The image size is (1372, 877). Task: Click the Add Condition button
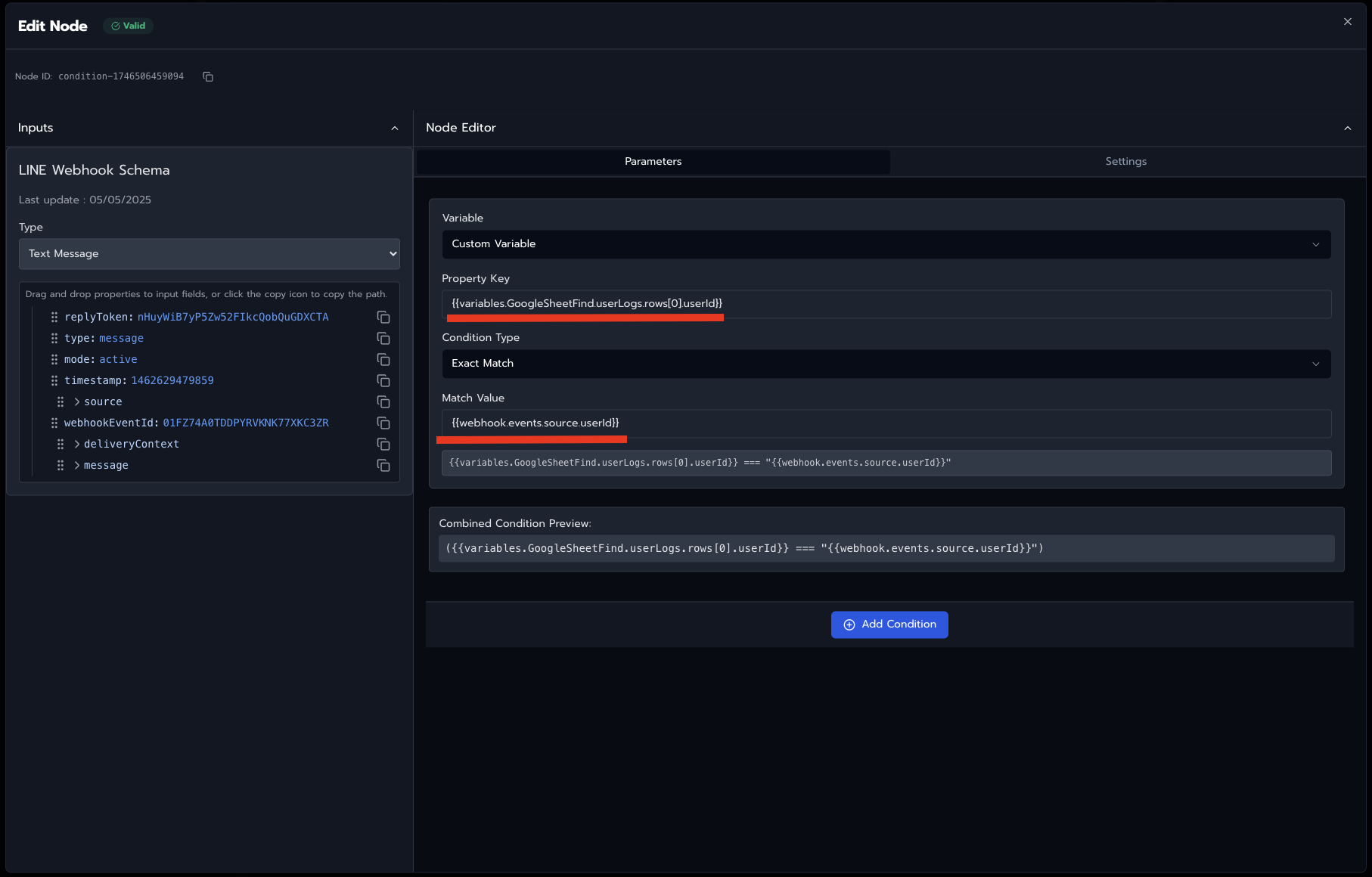click(x=889, y=624)
